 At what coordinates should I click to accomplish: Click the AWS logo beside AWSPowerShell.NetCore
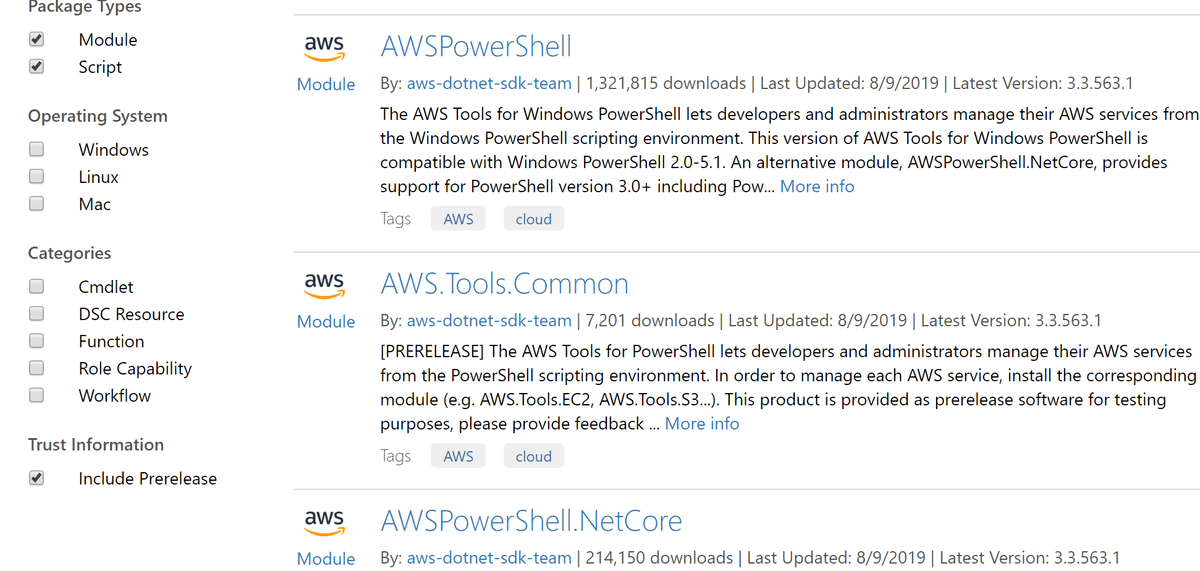pos(324,521)
